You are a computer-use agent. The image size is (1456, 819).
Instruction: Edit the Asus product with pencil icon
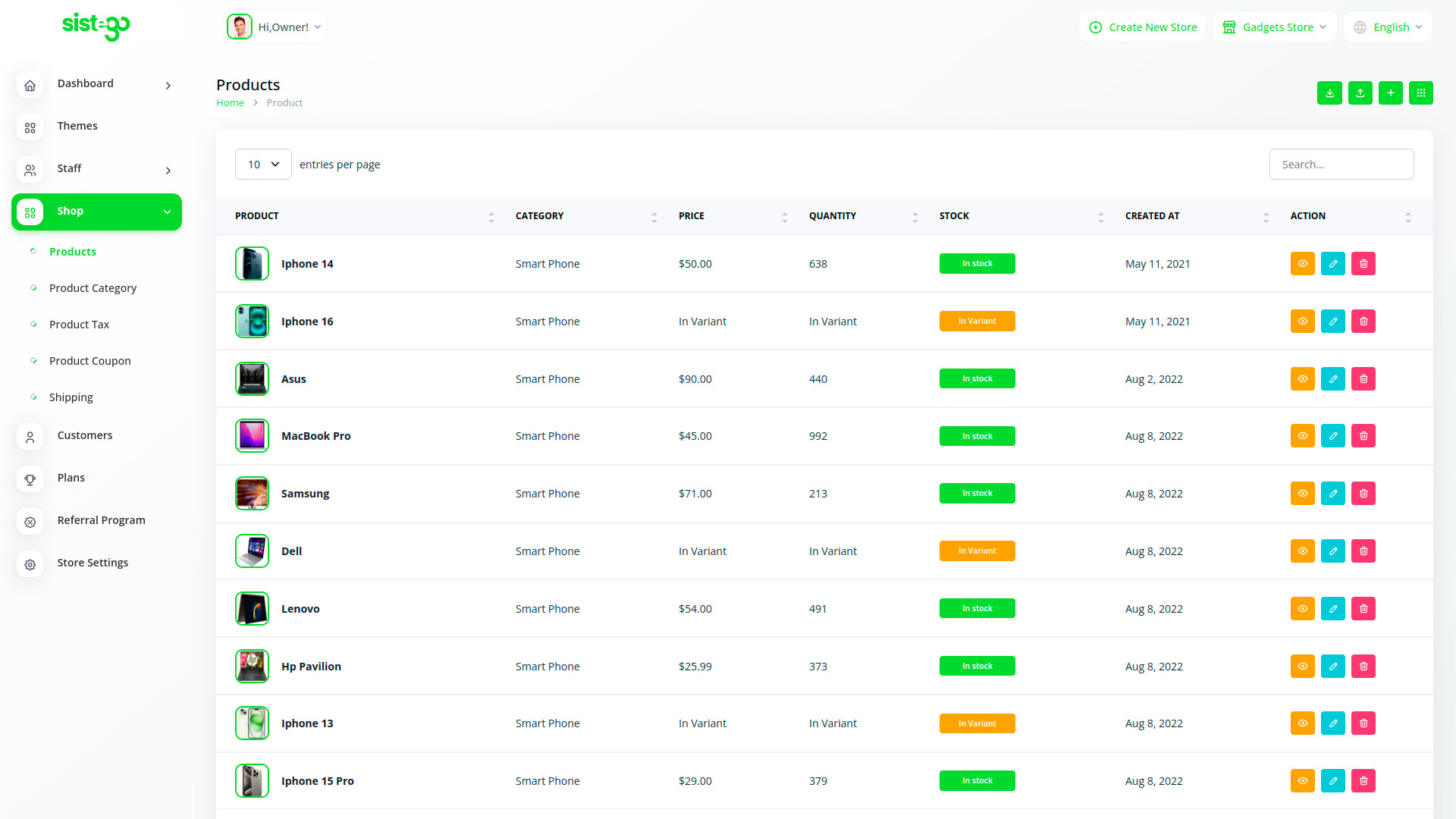click(1332, 378)
